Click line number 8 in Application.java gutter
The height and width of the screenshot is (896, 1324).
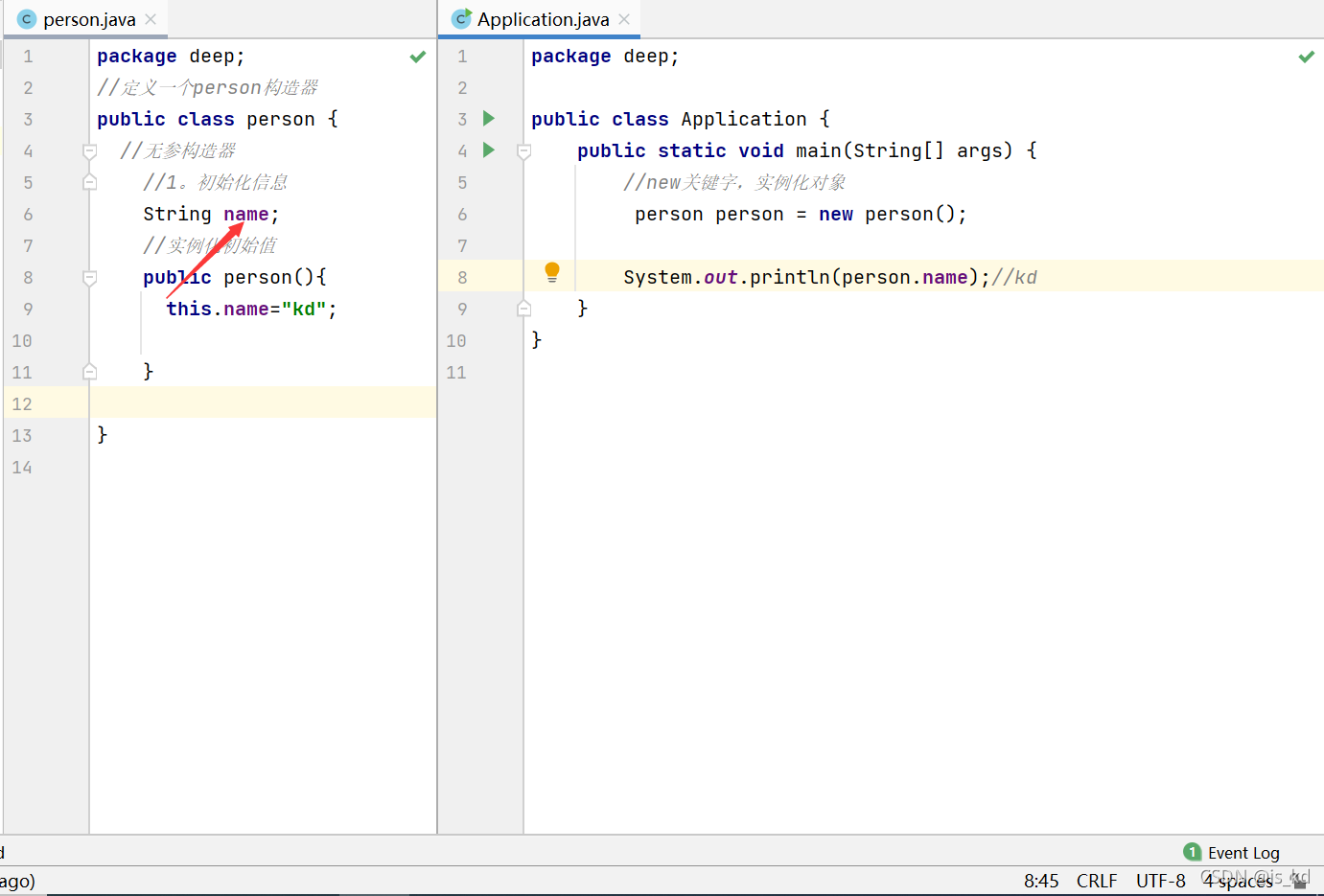[462, 277]
